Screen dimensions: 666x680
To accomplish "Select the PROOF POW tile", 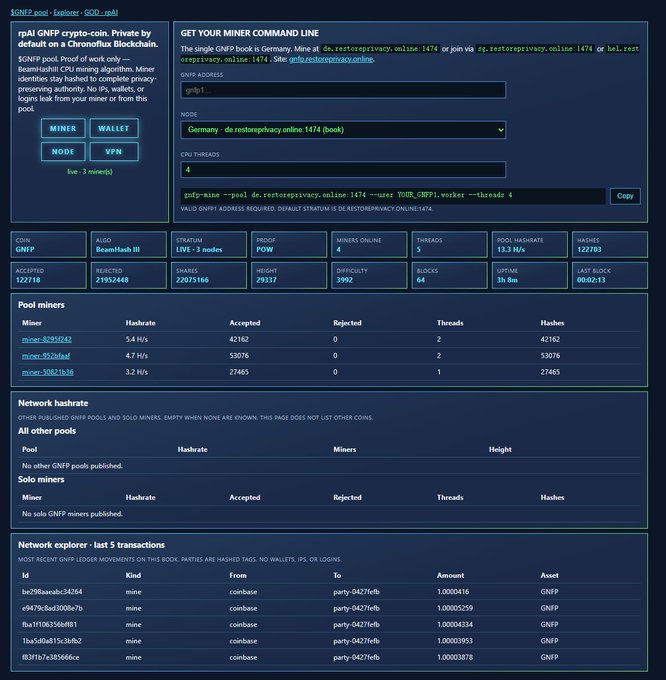I will pos(289,245).
